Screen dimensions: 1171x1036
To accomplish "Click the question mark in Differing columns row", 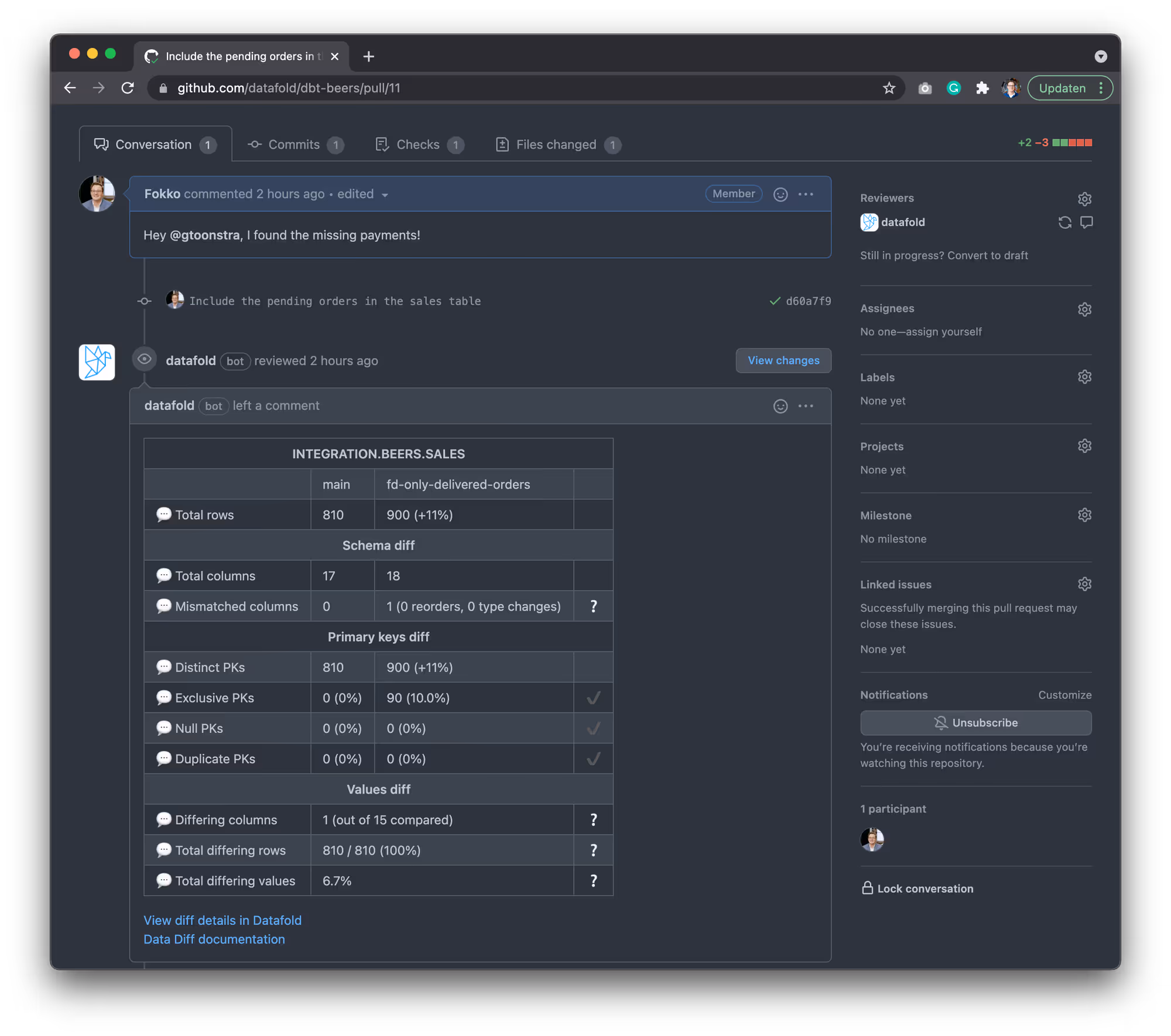I will pyautogui.click(x=593, y=819).
